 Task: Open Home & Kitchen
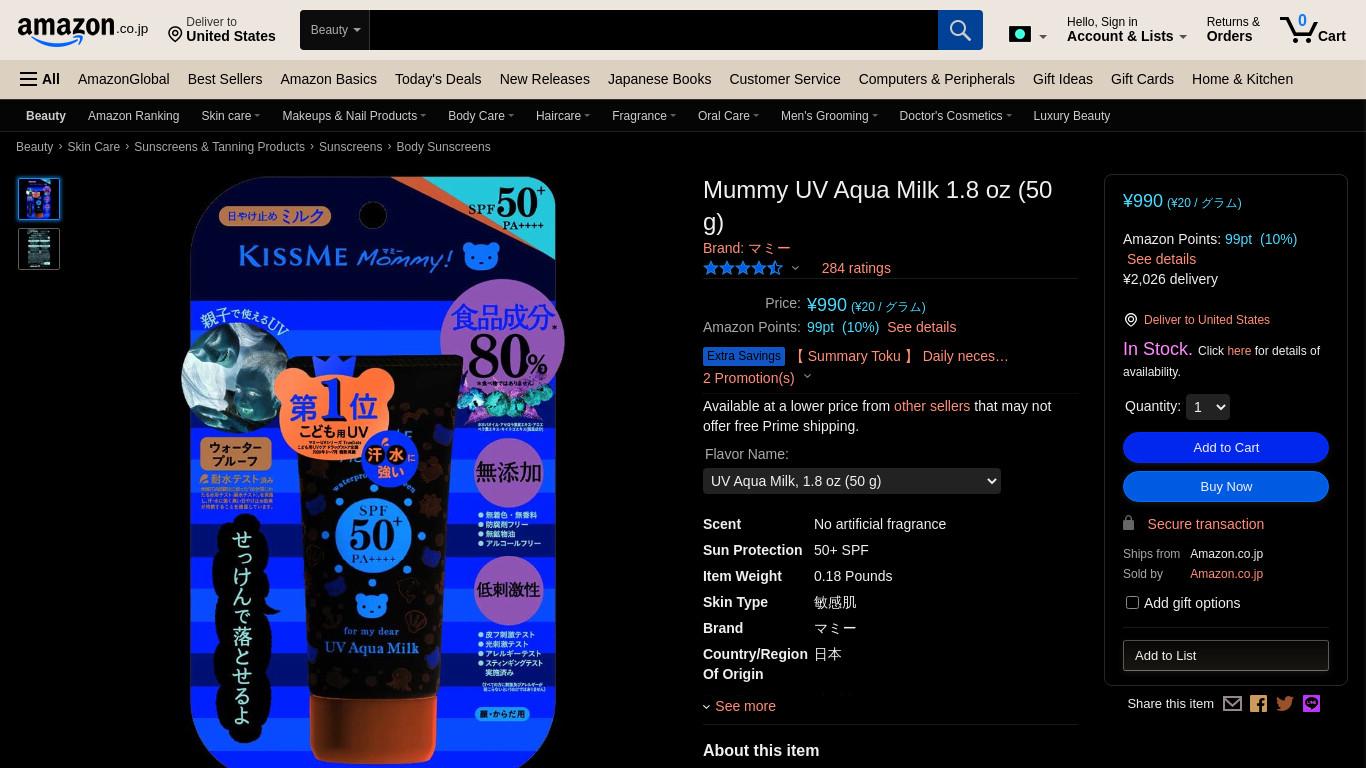1242,79
